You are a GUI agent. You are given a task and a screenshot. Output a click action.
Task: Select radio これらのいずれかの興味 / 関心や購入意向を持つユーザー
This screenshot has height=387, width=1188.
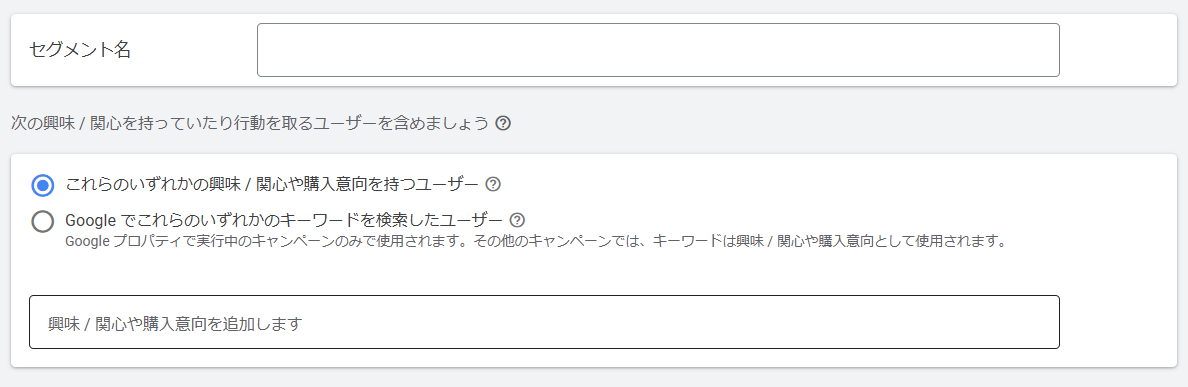click(43, 185)
